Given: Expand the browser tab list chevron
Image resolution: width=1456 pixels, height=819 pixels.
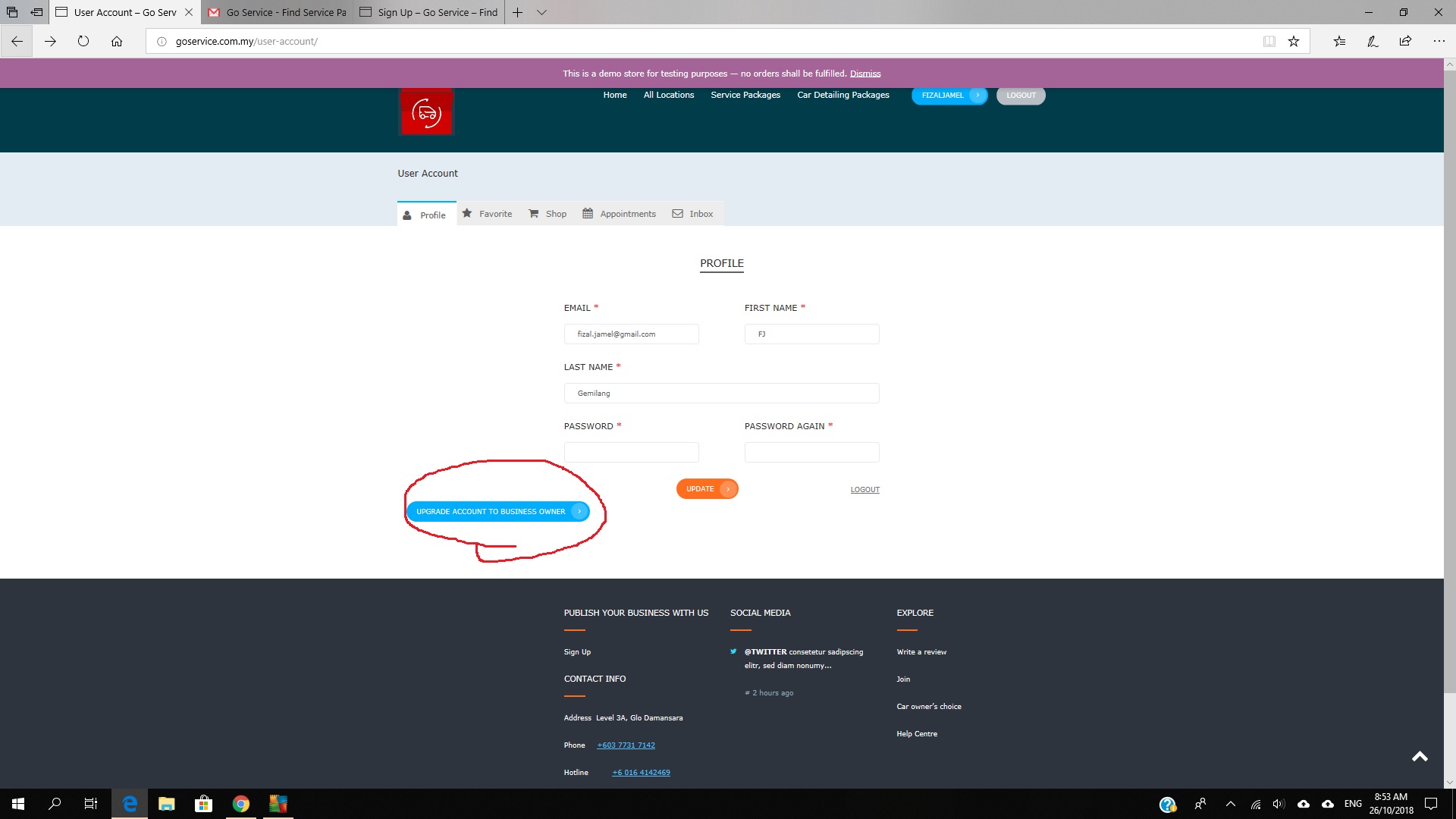Looking at the screenshot, I should pos(541,12).
